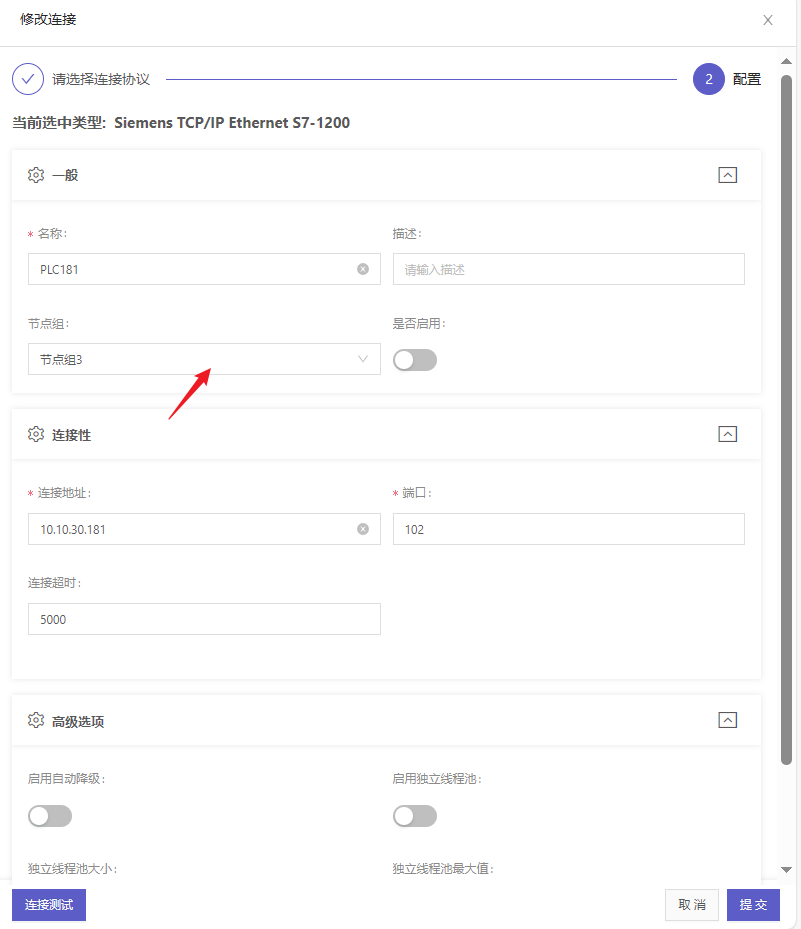
Task: Open the 节点组 dropdown showing 节点组3
Action: 204,359
